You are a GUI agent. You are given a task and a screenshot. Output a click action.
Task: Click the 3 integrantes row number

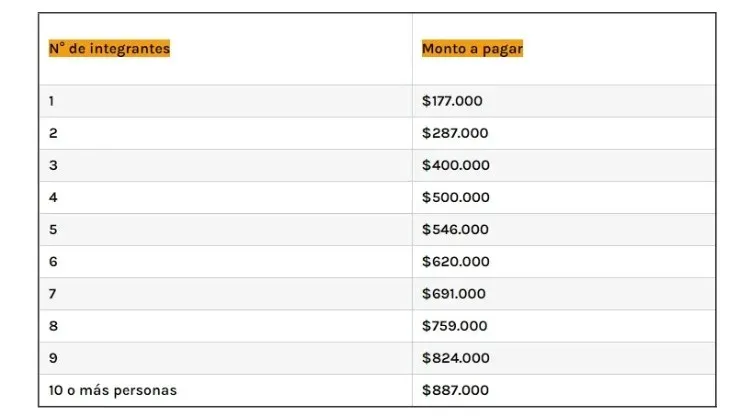tap(53, 165)
